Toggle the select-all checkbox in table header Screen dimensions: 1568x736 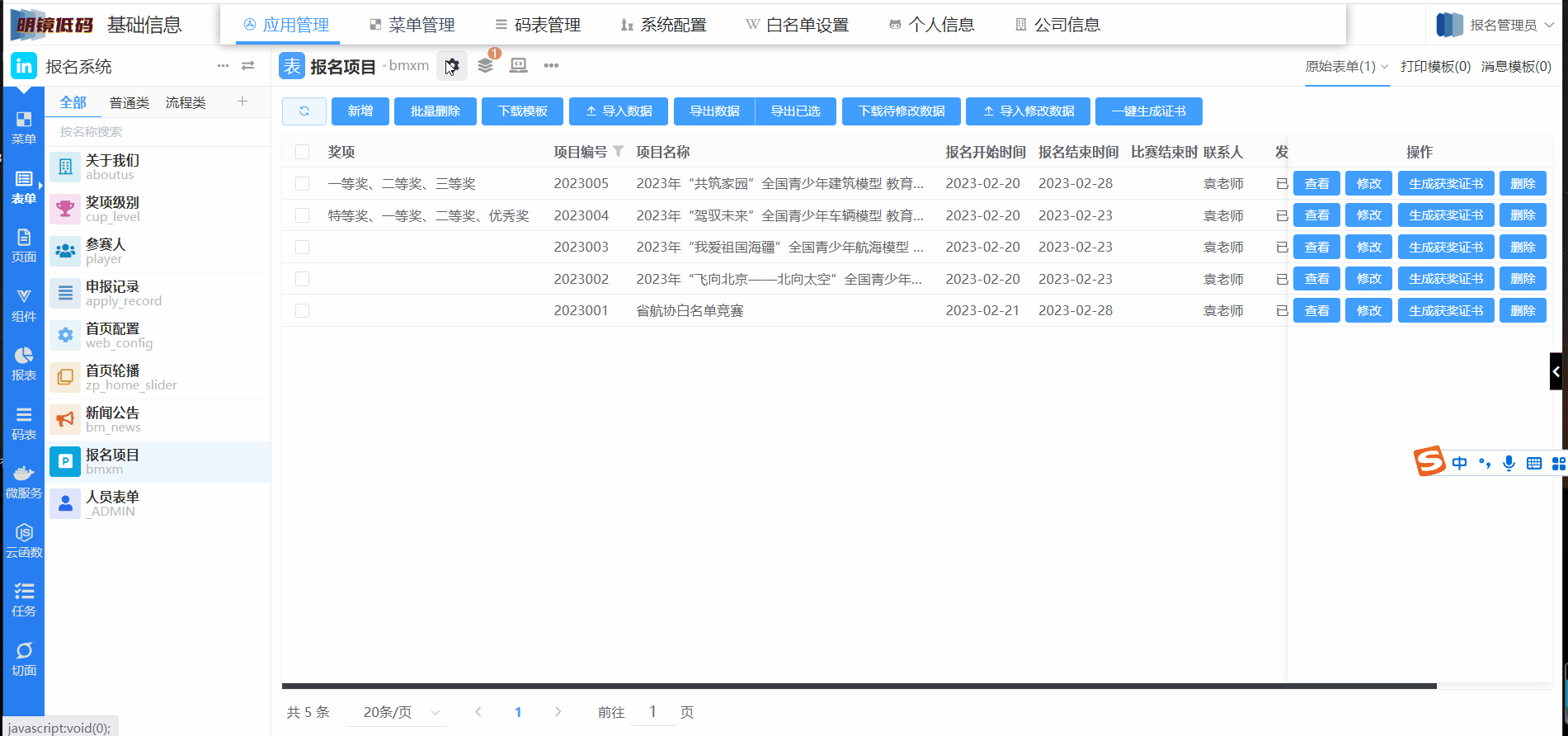tap(303, 152)
